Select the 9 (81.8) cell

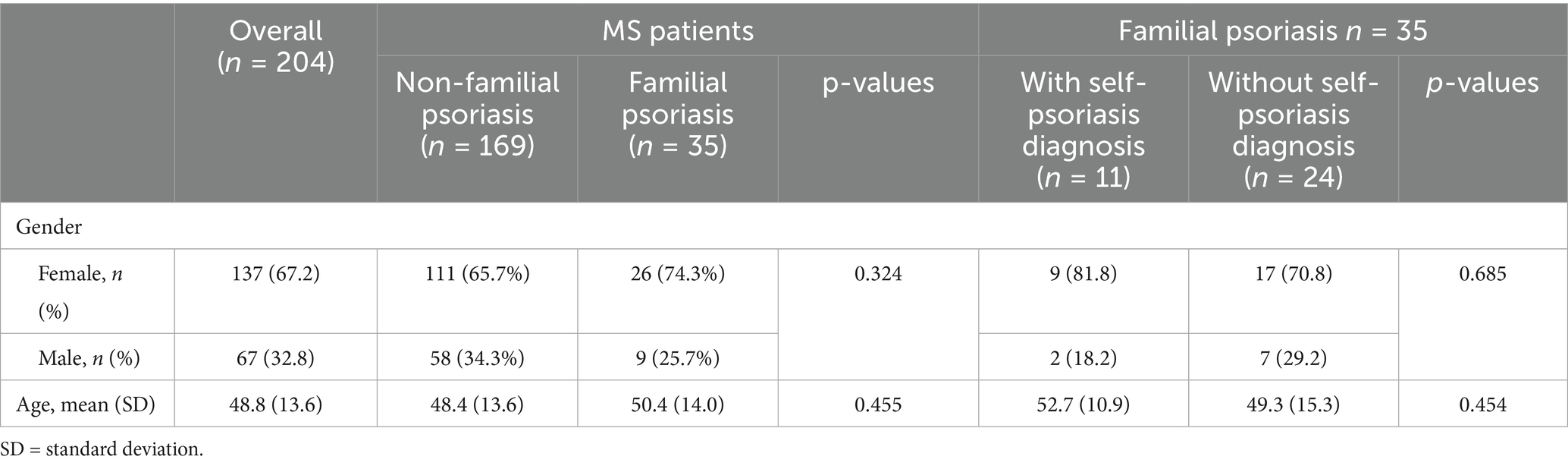[1083, 273]
